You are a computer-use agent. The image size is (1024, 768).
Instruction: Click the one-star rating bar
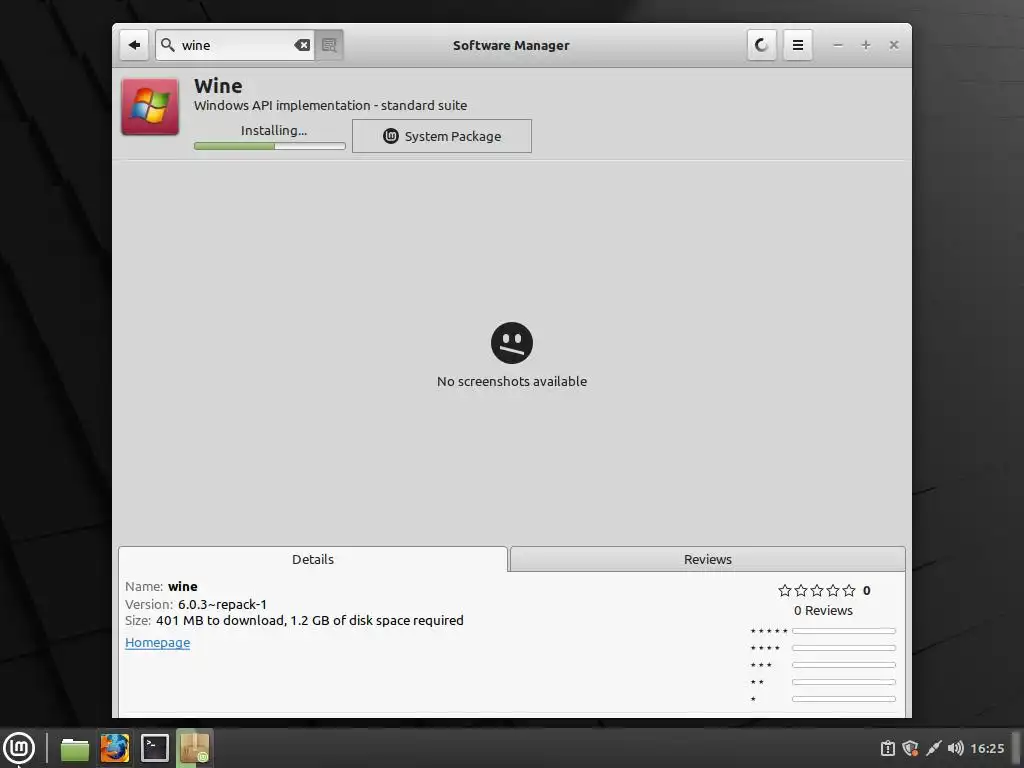tap(844, 699)
